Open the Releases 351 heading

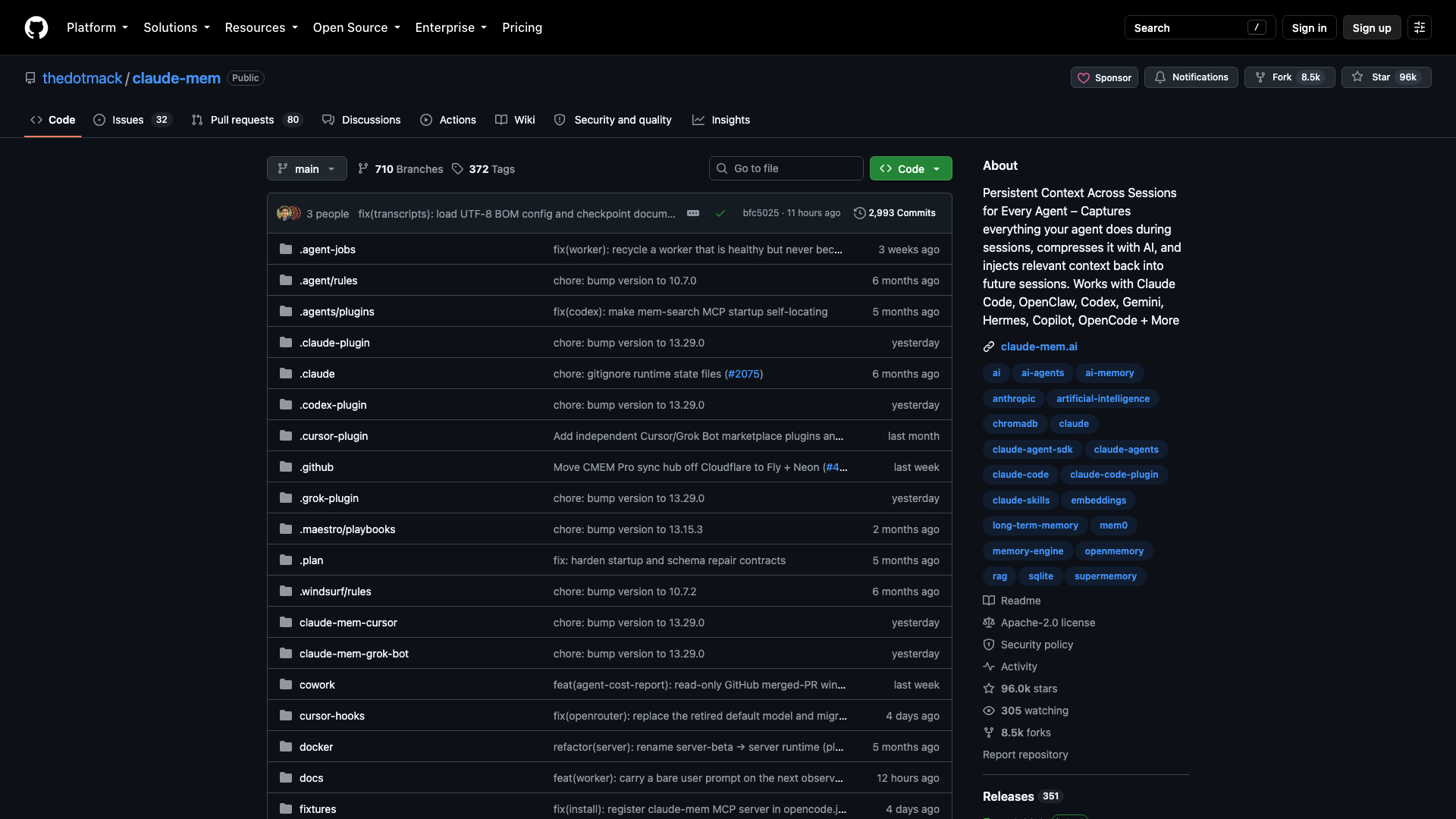pos(1022,796)
